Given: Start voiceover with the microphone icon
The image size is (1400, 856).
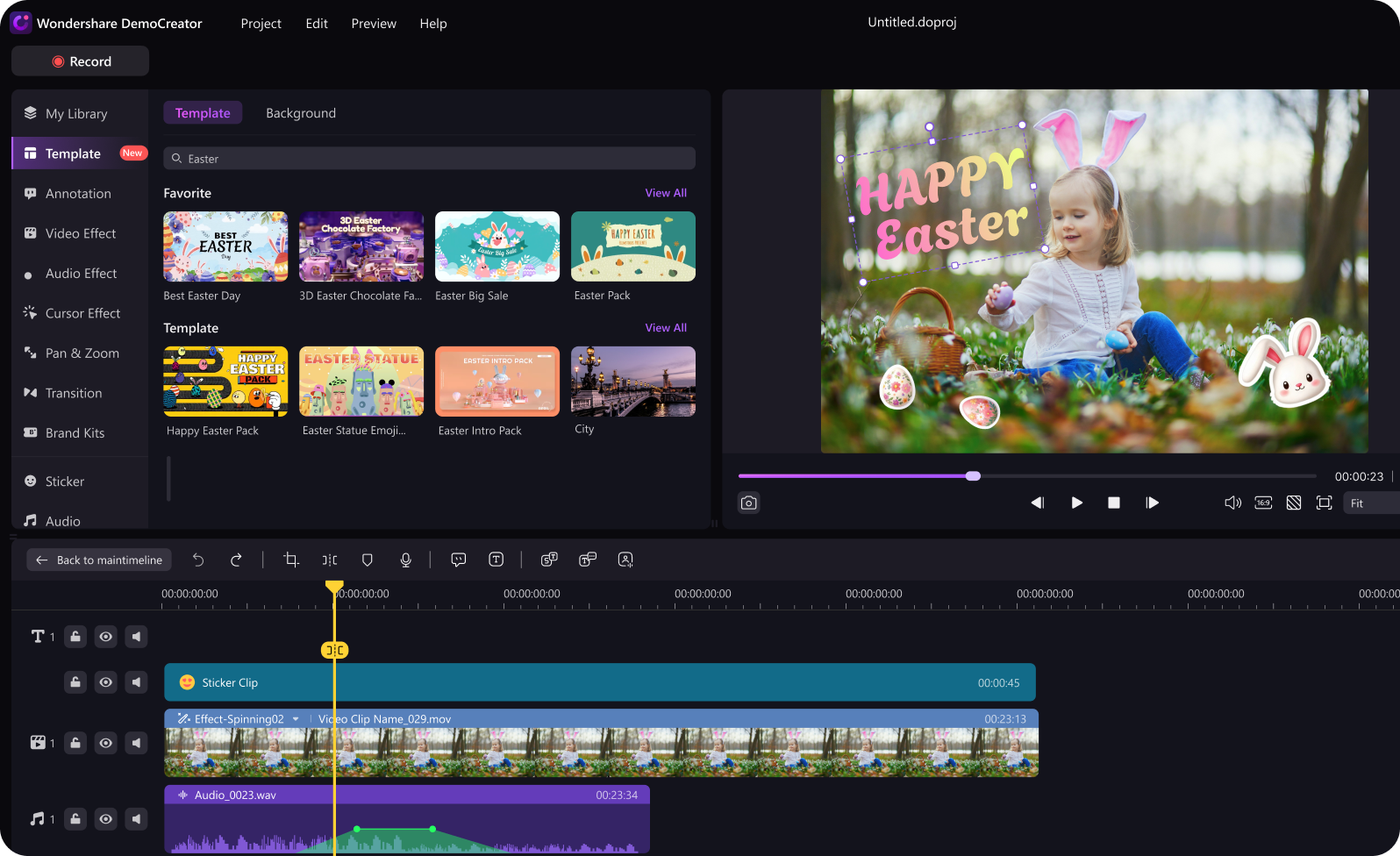Looking at the screenshot, I should point(405,560).
